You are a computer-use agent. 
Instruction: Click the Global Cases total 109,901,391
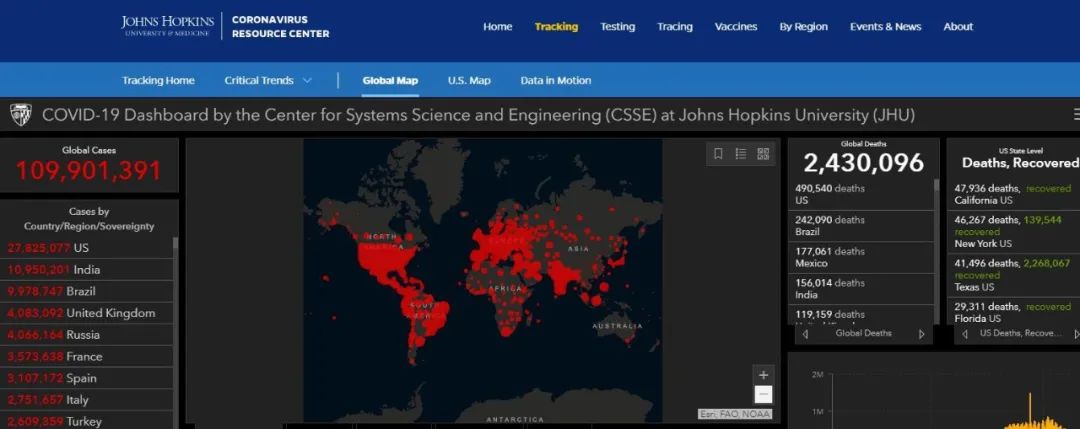coord(89,171)
